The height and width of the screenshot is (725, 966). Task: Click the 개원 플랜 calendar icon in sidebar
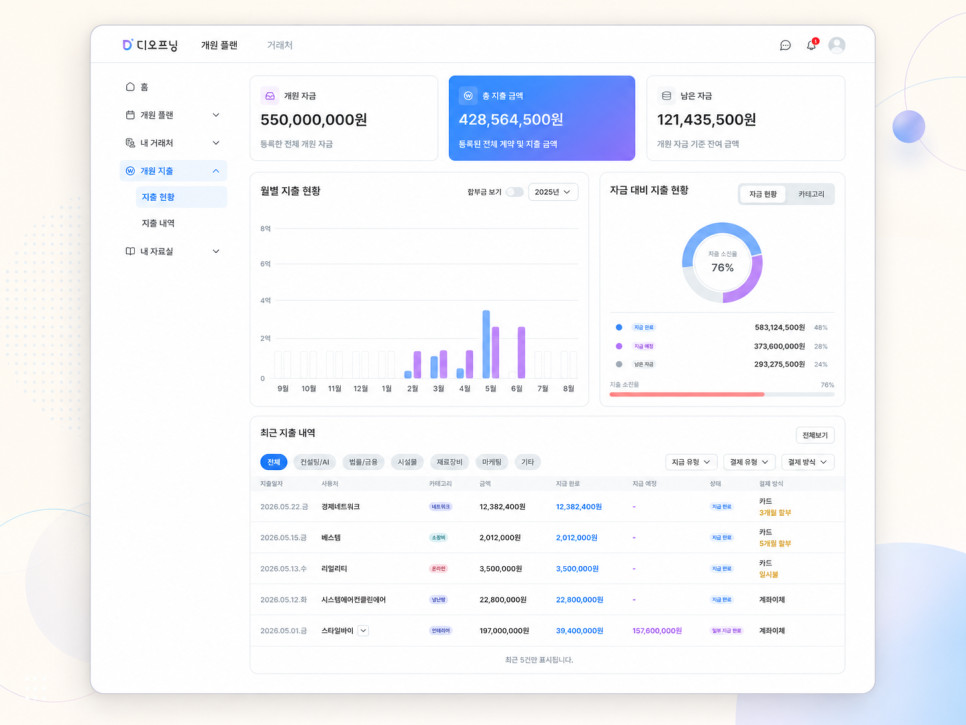130,115
